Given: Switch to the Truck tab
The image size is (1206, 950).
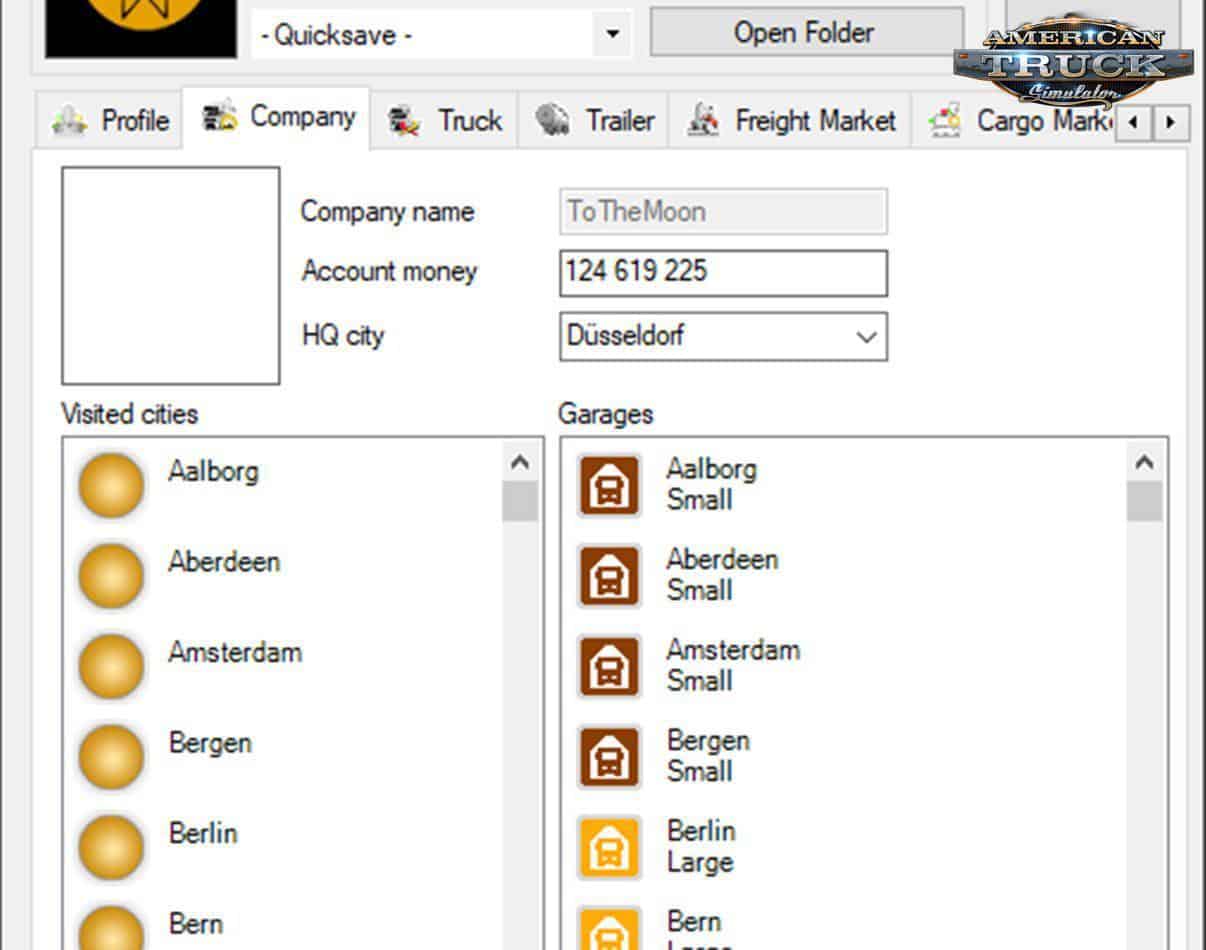Looking at the screenshot, I should pos(445,121).
